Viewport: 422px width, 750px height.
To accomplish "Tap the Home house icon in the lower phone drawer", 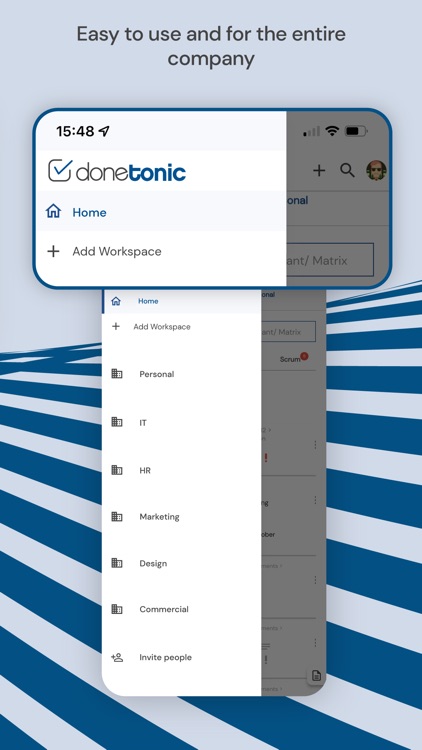I will pos(116,301).
